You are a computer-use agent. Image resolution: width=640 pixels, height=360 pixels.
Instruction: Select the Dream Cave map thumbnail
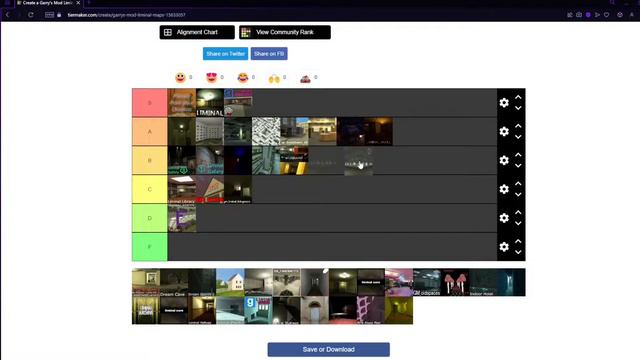click(x=174, y=282)
